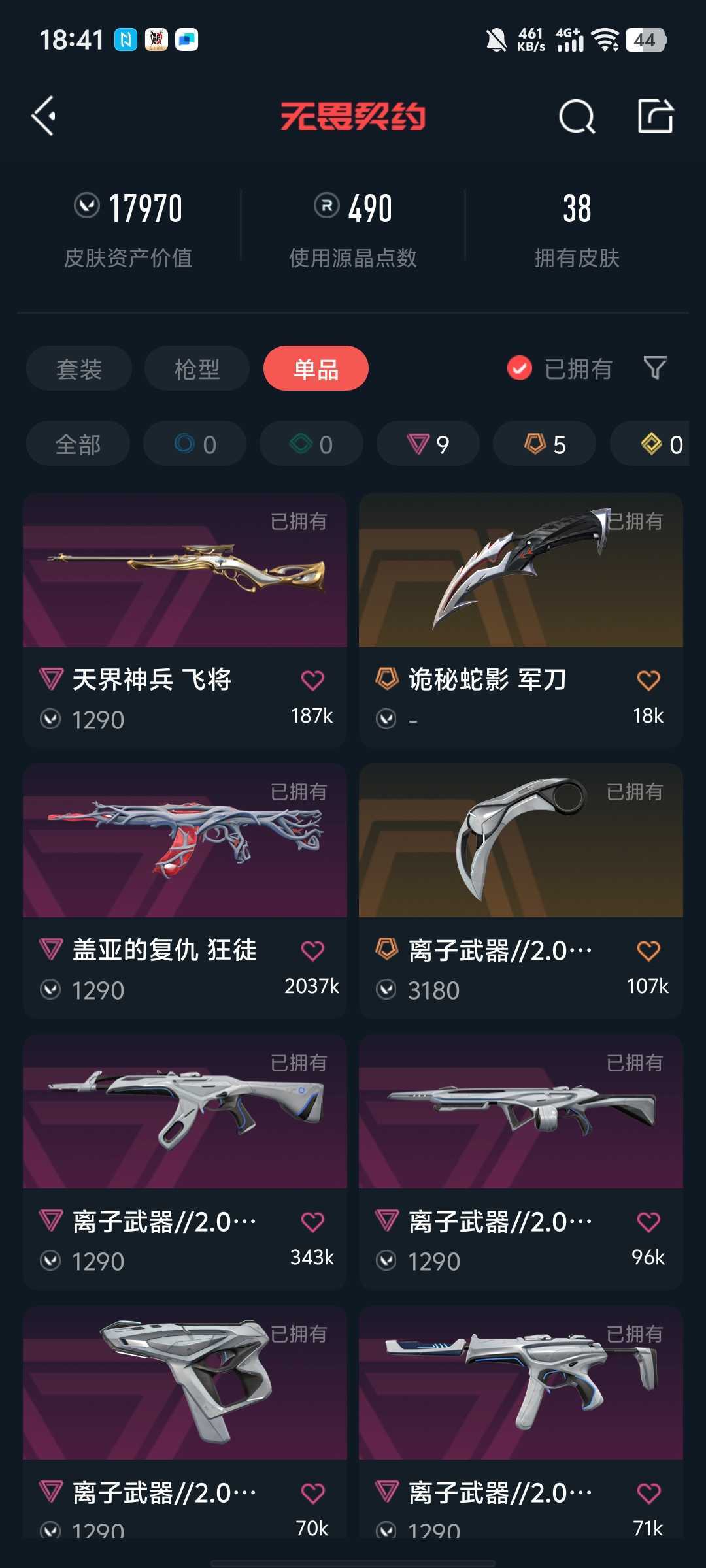The width and height of the screenshot is (706, 1568).
Task: Open 天界神兵 飞将 rifle thumbnail
Action: [185, 570]
